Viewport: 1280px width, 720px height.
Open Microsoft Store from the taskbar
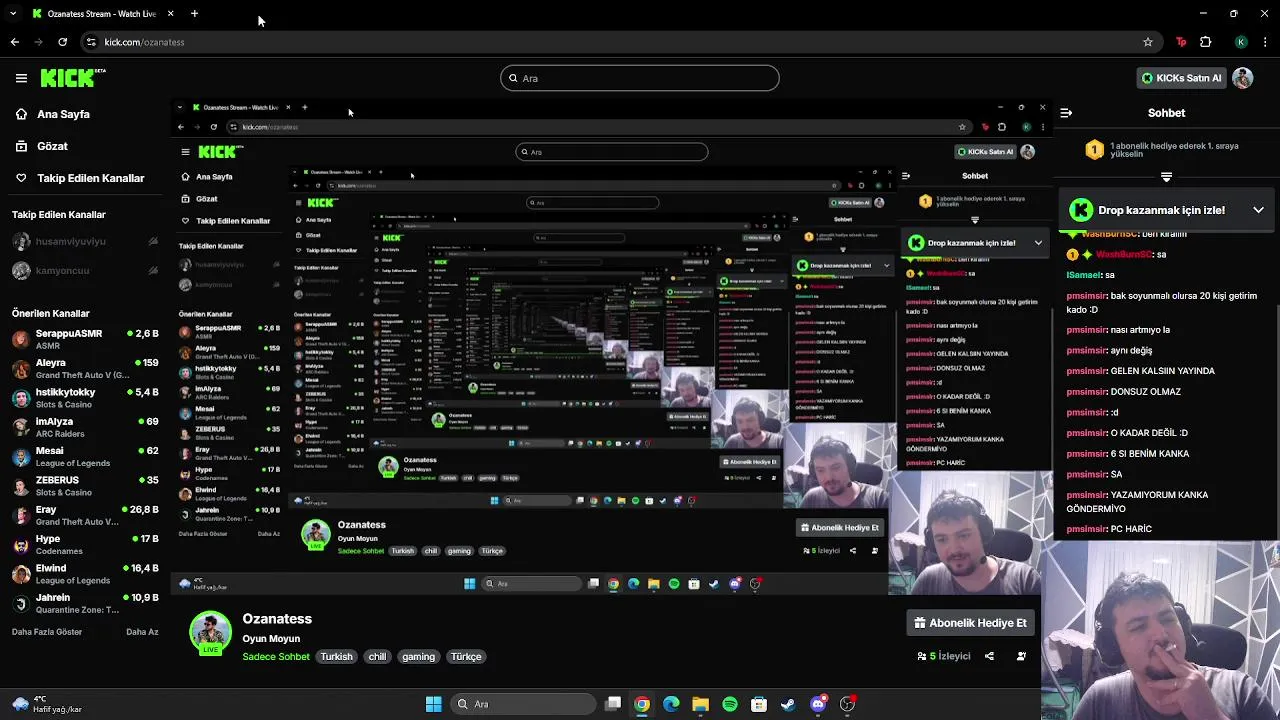759,704
